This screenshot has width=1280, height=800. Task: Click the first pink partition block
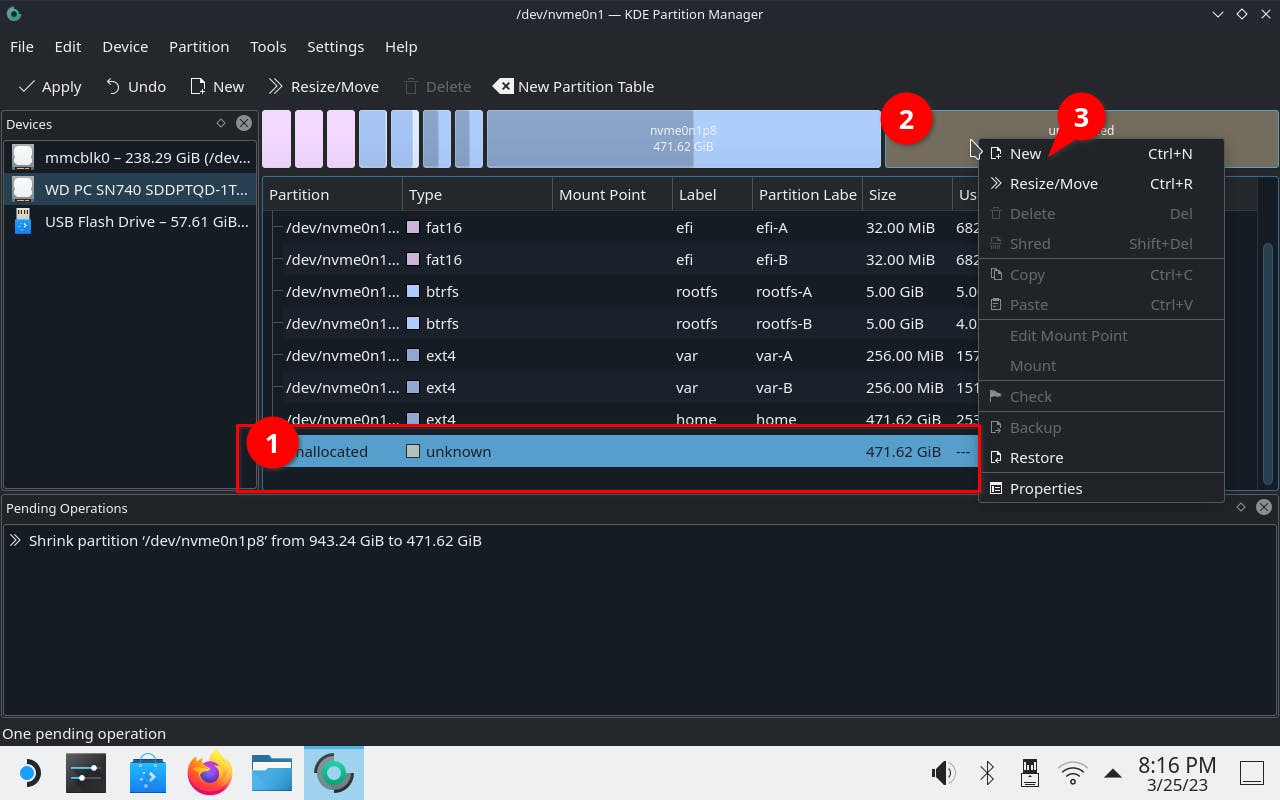coord(277,139)
